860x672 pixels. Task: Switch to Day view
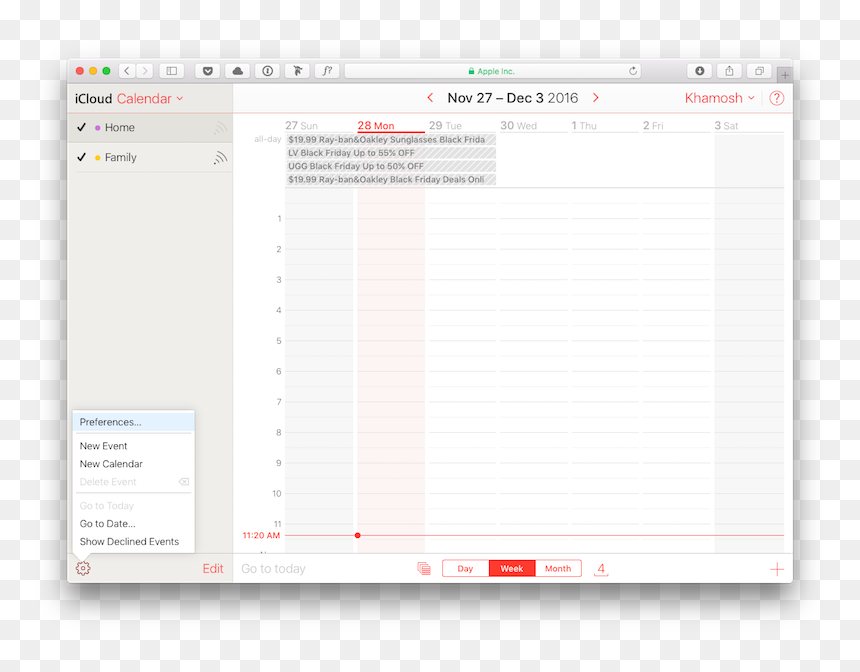pyautogui.click(x=466, y=568)
